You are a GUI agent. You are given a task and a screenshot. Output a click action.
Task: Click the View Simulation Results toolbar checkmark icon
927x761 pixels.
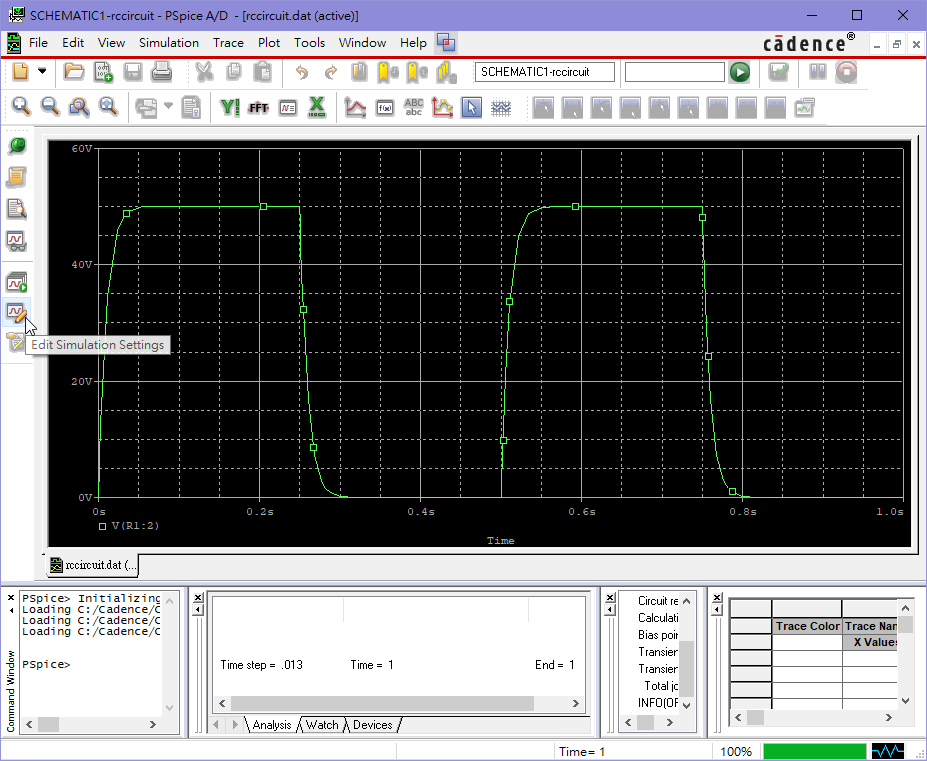point(779,72)
